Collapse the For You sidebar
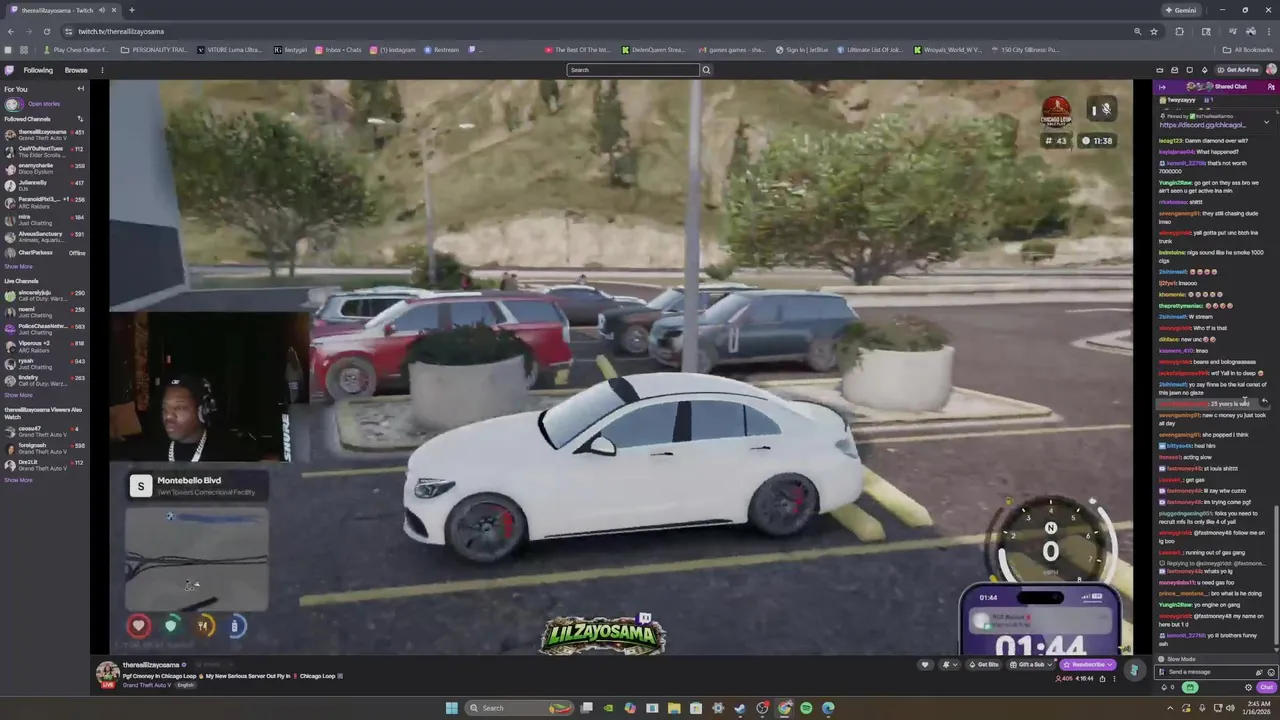This screenshot has width=1280, height=720. click(81, 89)
